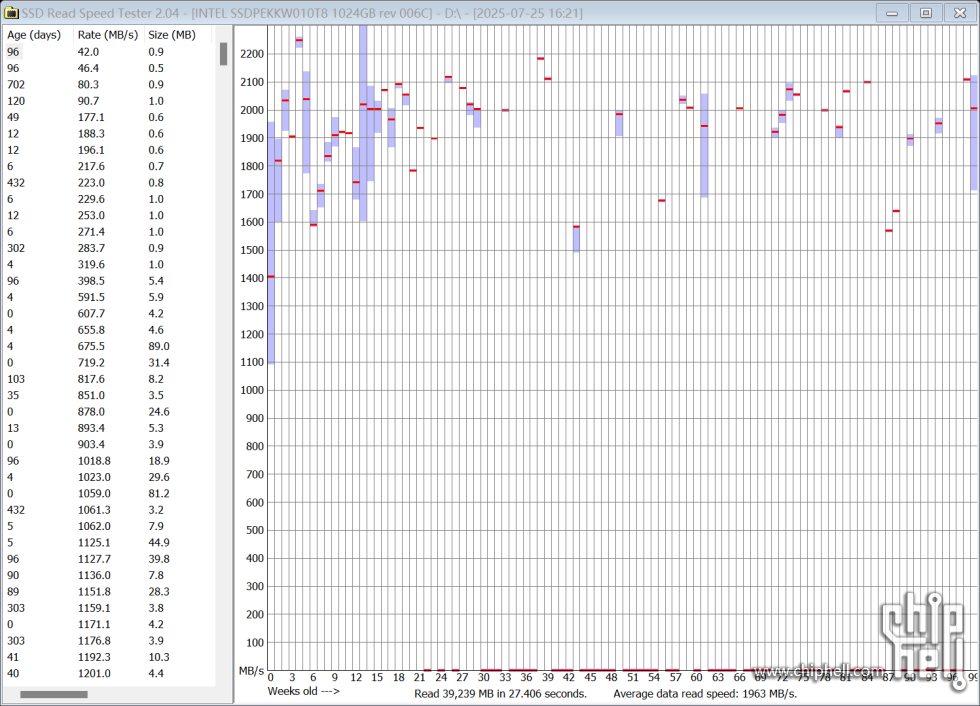
Task: Select the row with rate 1151.8
Action: point(110,592)
